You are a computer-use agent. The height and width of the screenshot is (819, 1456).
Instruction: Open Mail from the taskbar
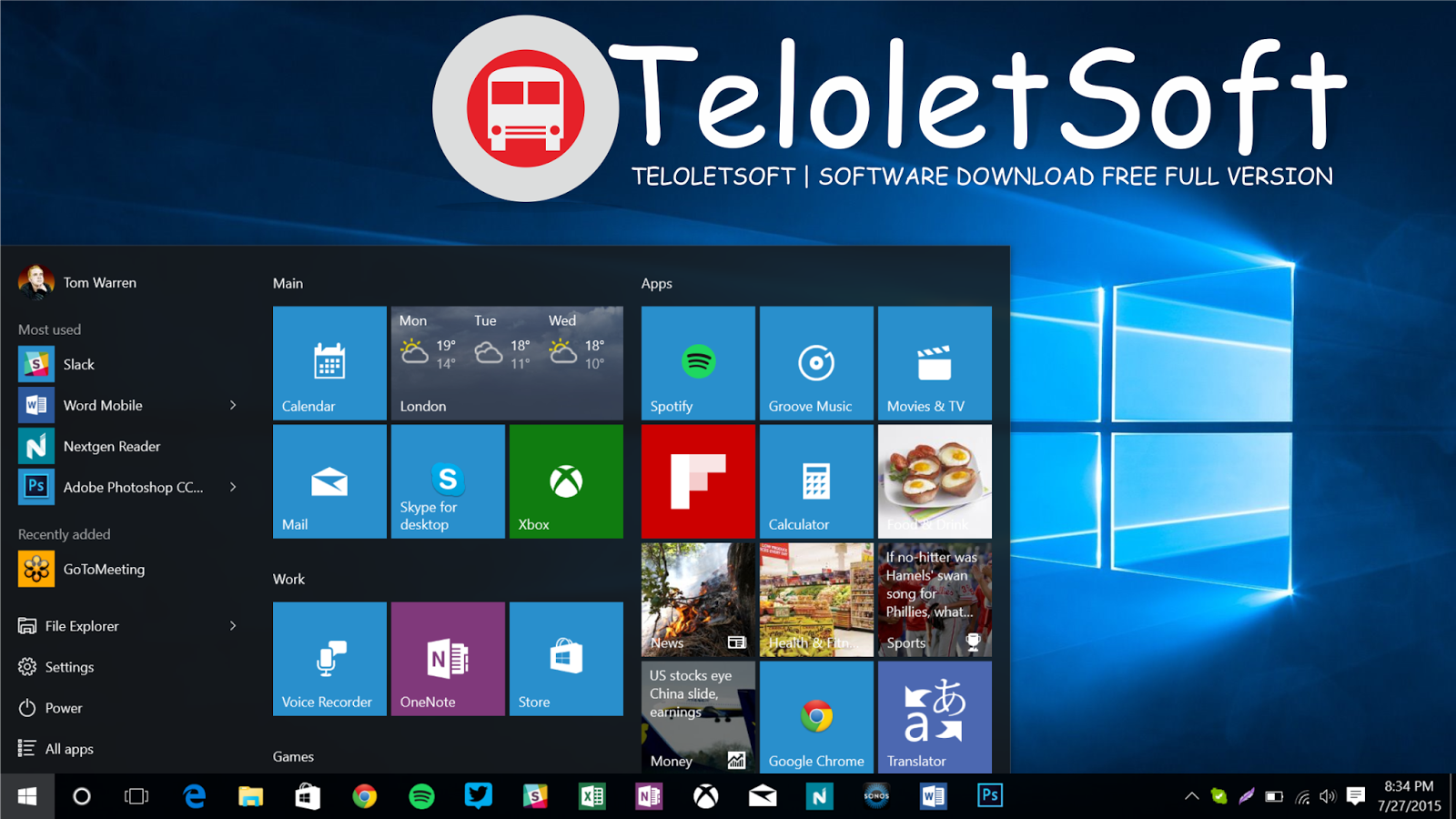click(763, 796)
